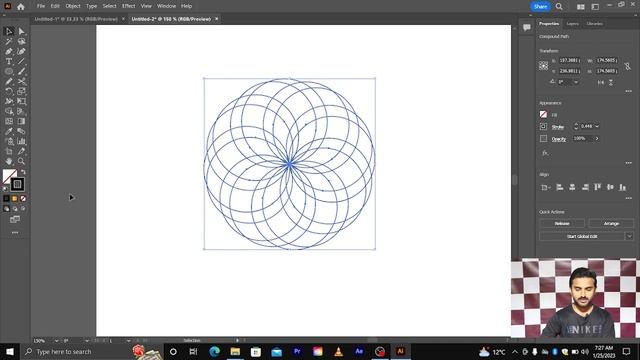Select the Lasso tool

point(22,42)
